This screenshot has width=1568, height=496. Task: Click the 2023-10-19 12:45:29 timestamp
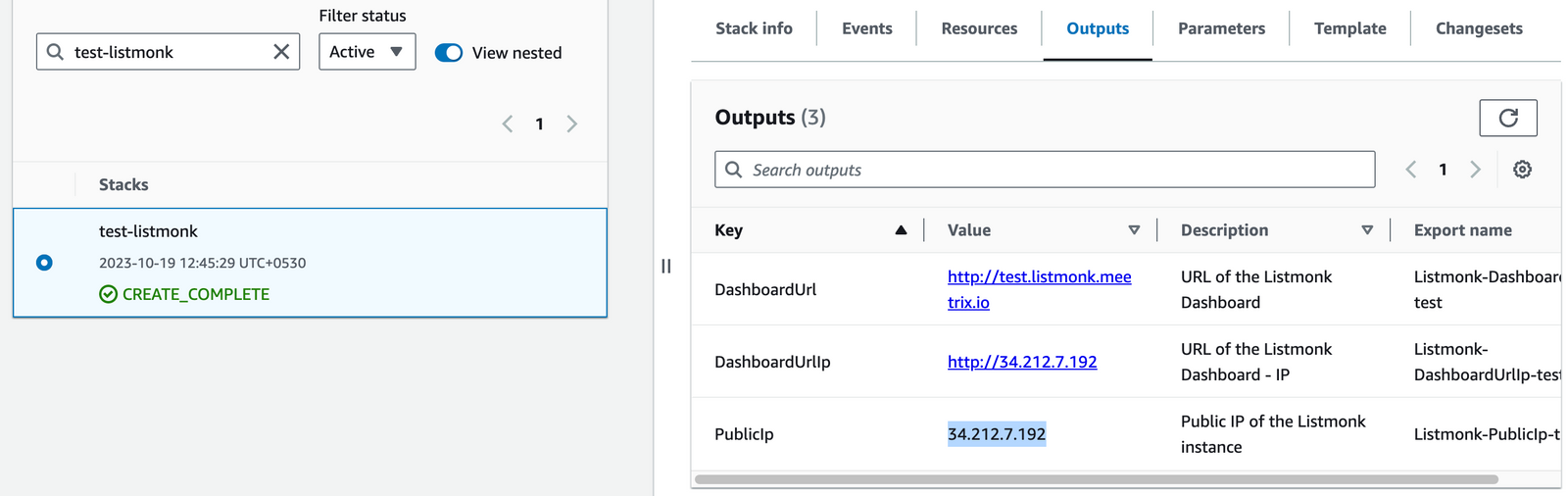click(x=202, y=263)
